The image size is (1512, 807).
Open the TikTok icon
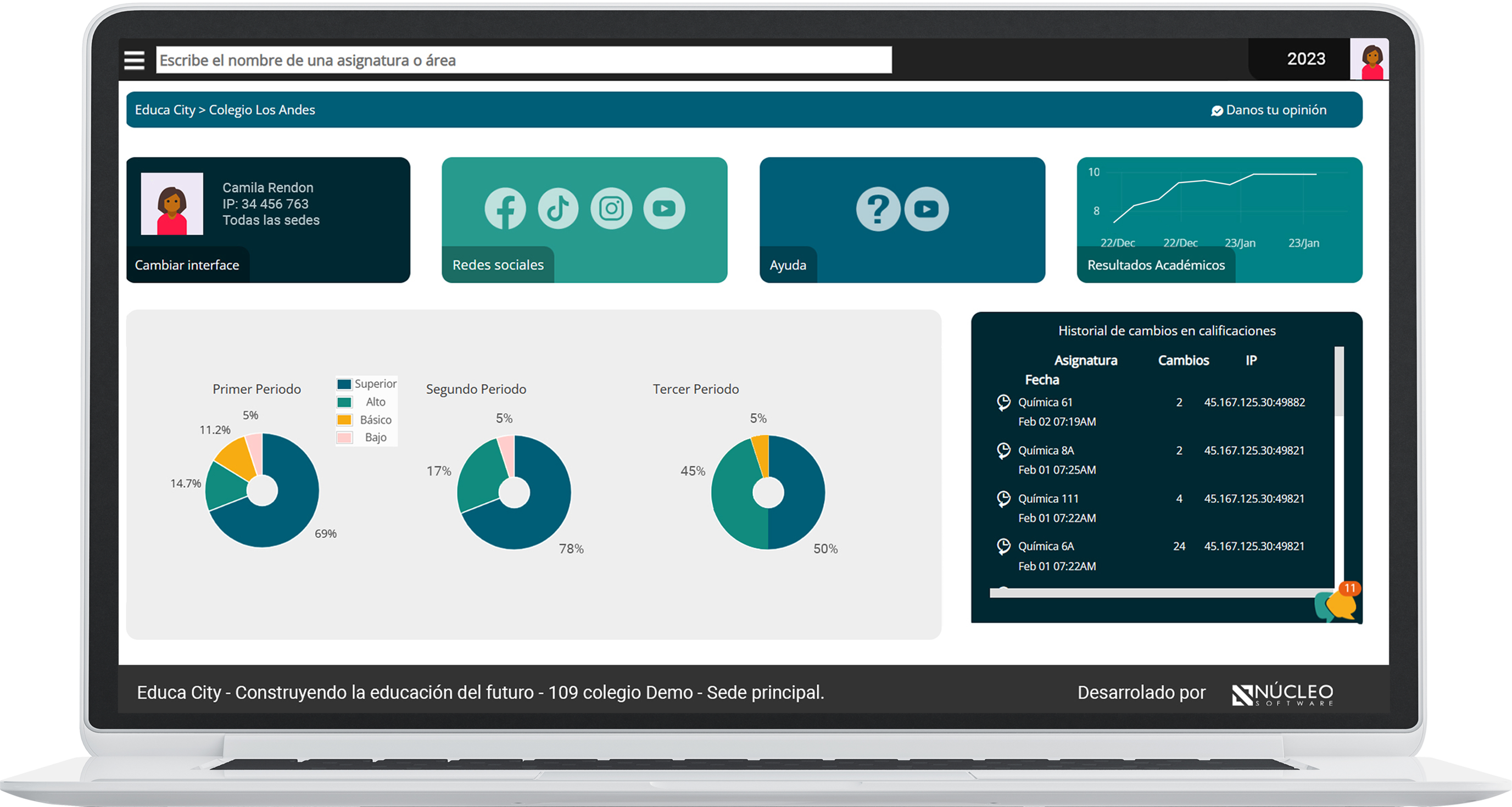coord(557,208)
